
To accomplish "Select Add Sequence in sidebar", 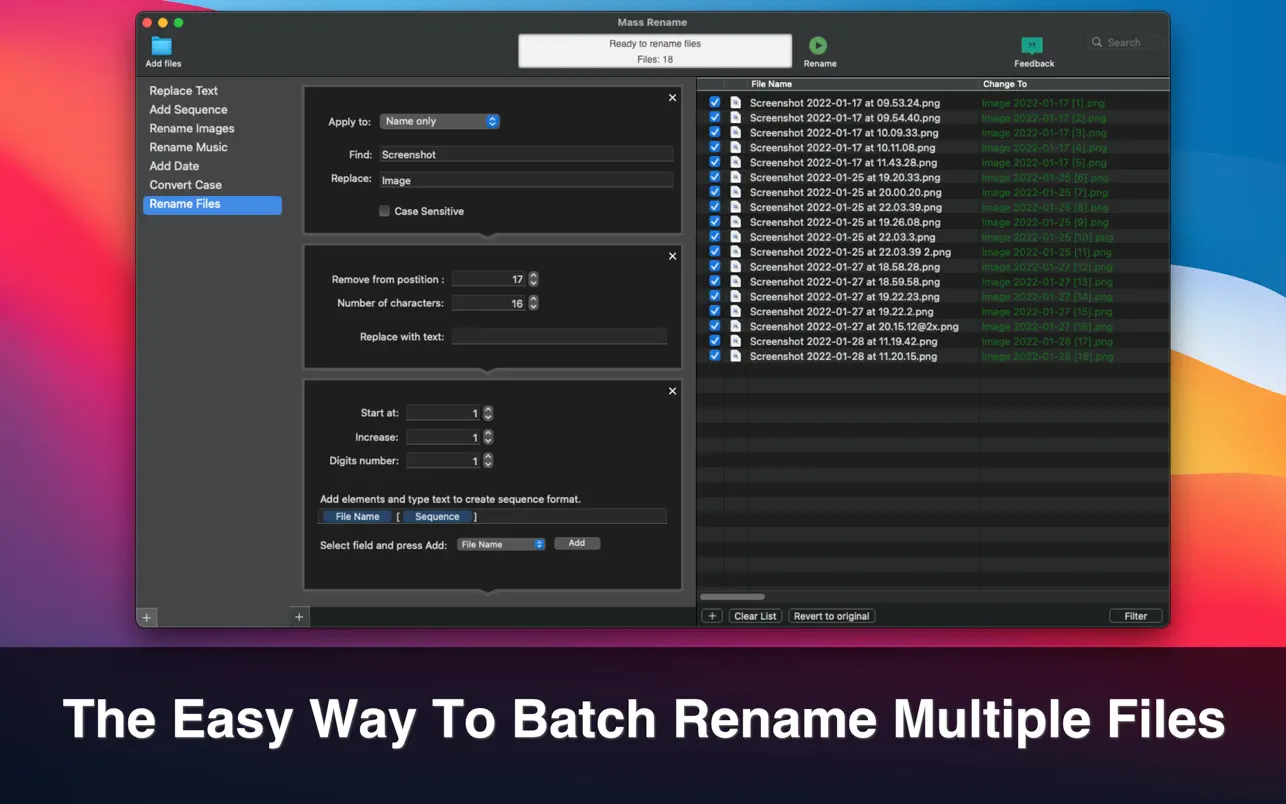I will pyautogui.click(x=212, y=110).
